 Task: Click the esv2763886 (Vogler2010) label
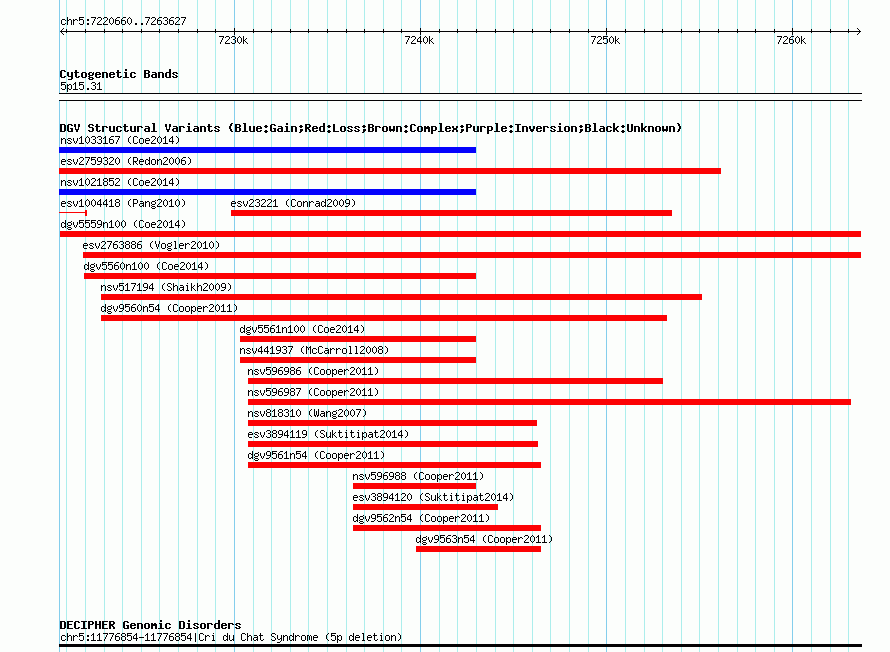coord(151,245)
